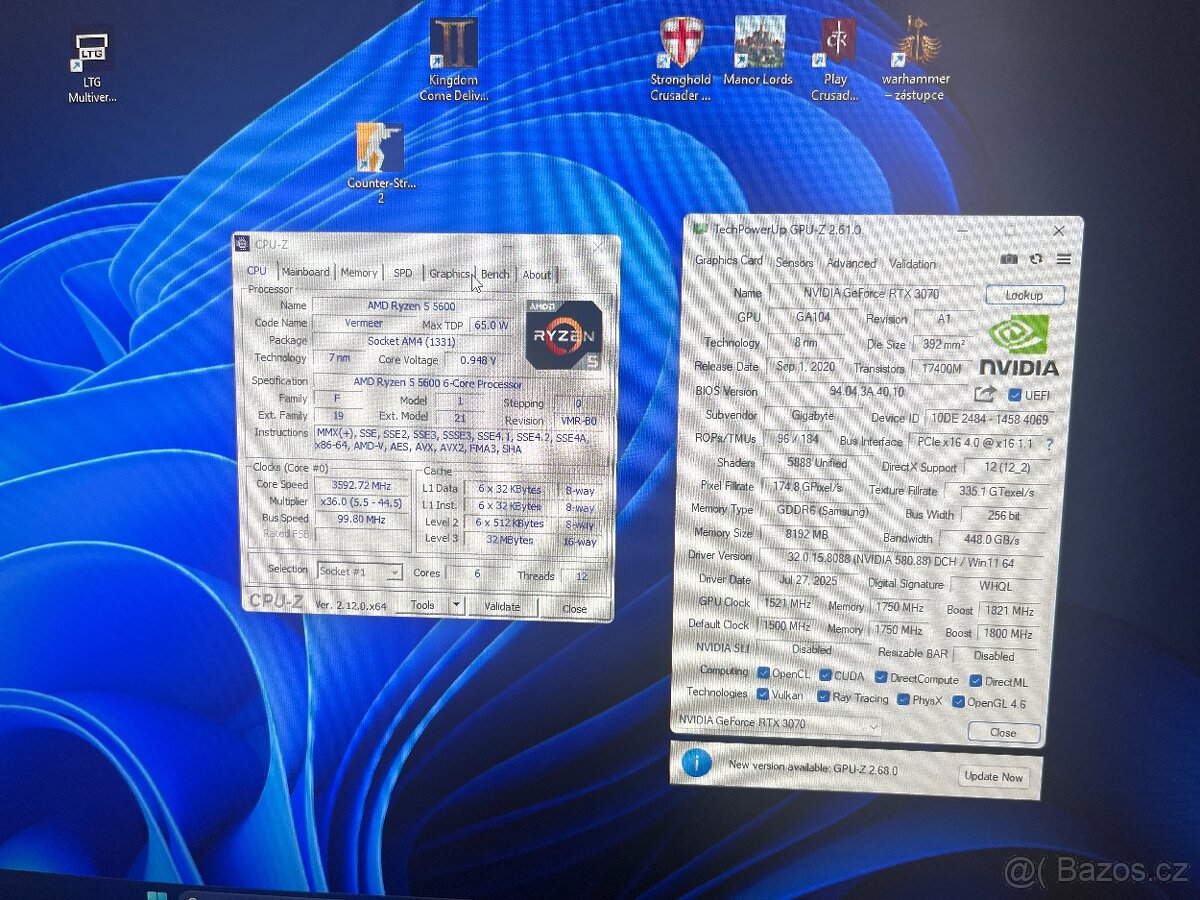Image resolution: width=1200 pixels, height=900 pixels.
Task: Toggle the OpenGL 4.6 checkbox
Action: (958, 702)
